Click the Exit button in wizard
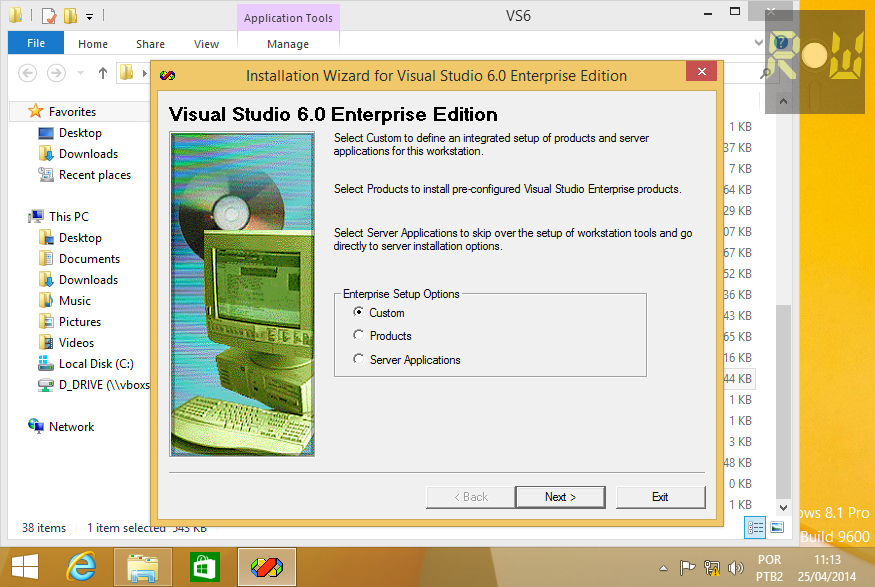Image resolution: width=875 pixels, height=587 pixels. (660, 497)
